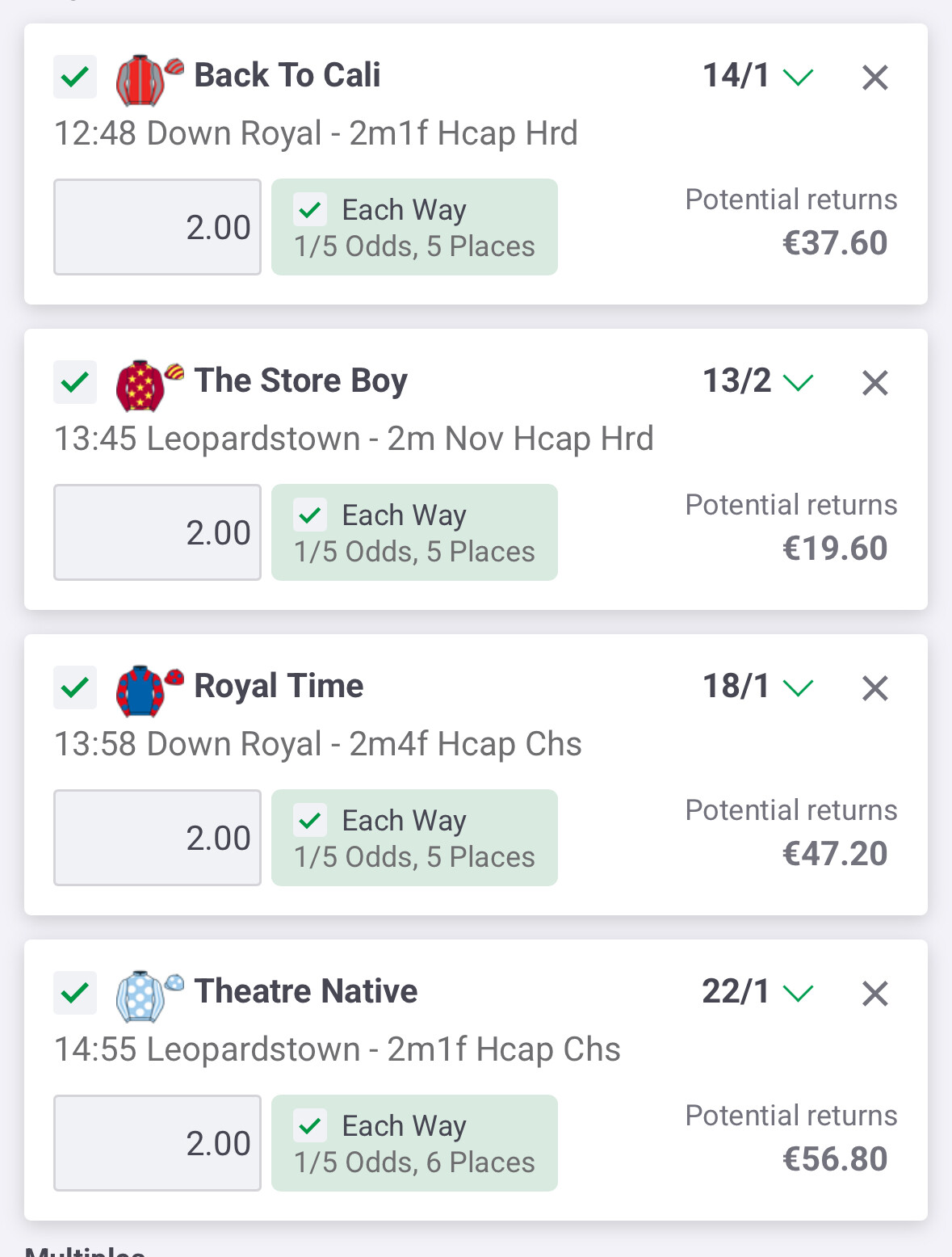952x1257 pixels.
Task: Open the 22/1 odds dropdown chevron
Action: pos(798,994)
